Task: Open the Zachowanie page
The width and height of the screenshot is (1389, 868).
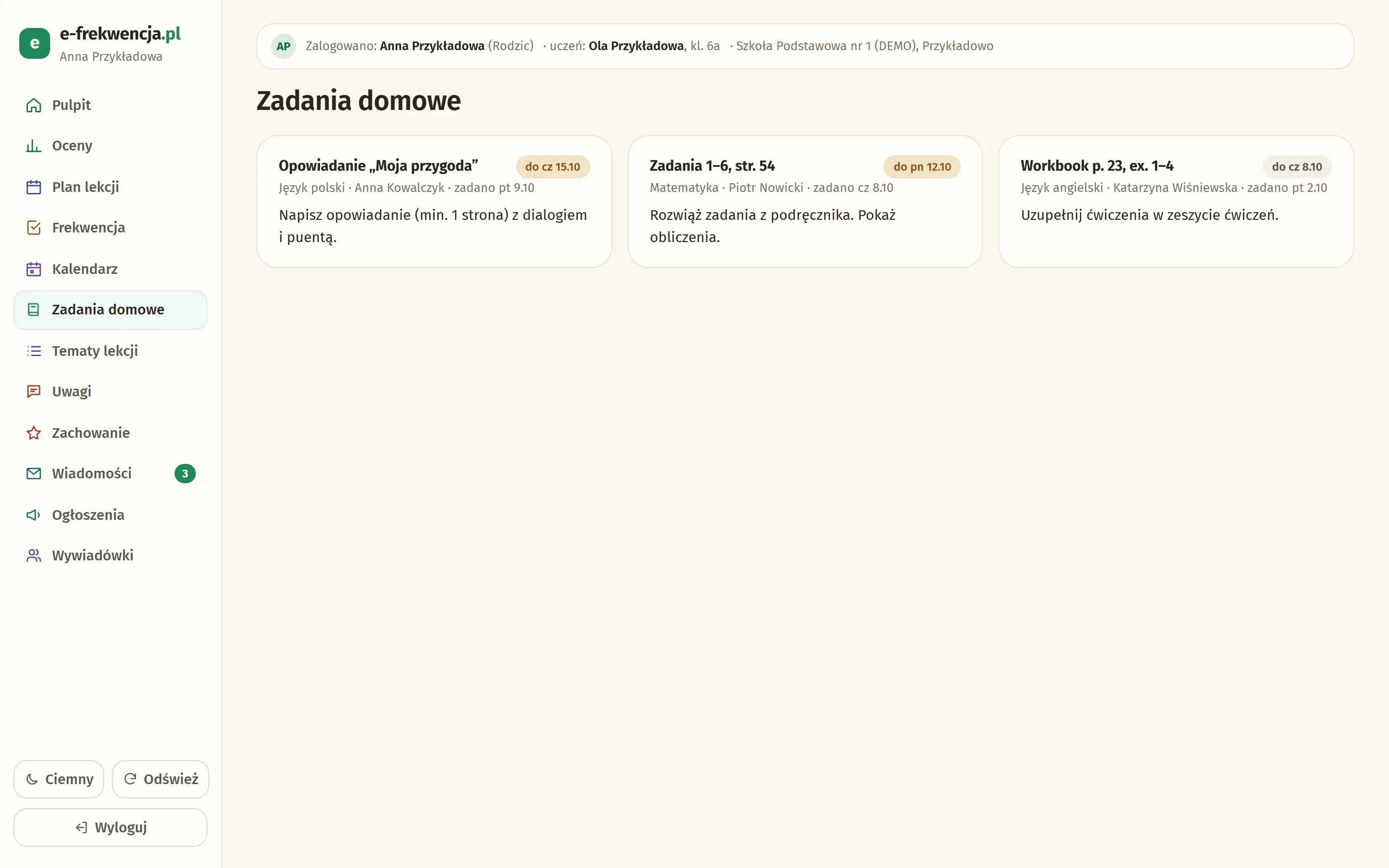Action: click(110, 433)
